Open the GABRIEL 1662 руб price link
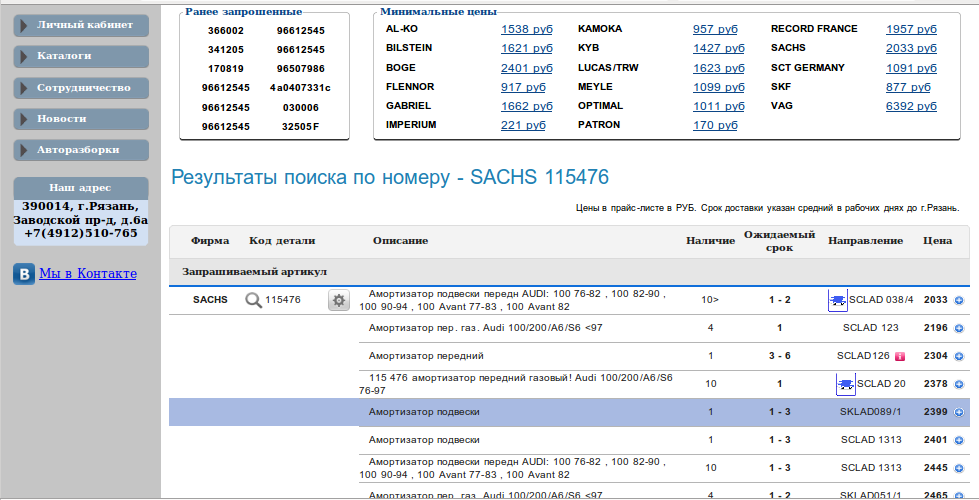979x500 pixels. pos(526,106)
